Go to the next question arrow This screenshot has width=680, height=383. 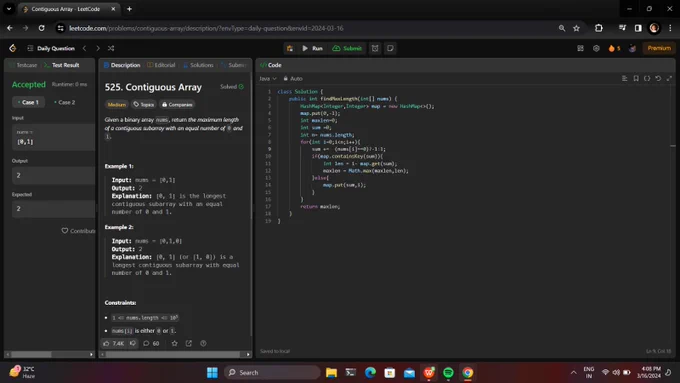pyautogui.click(x=98, y=48)
